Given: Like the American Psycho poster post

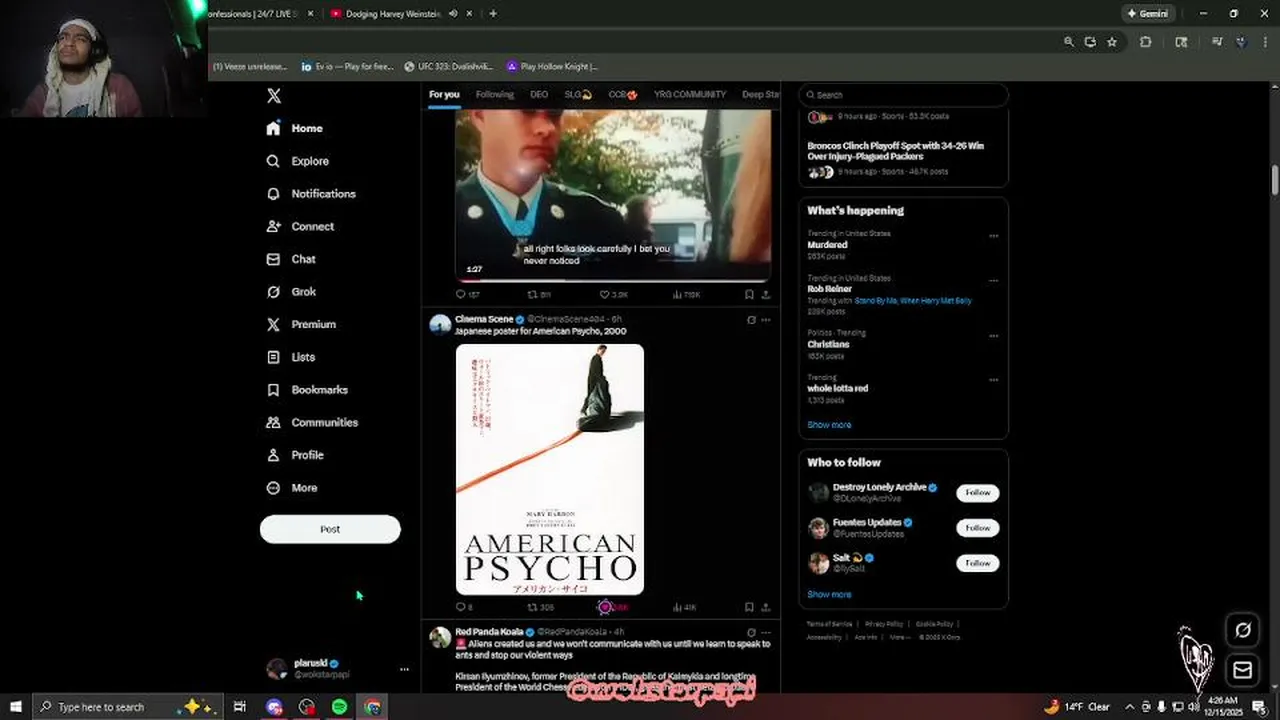Looking at the screenshot, I should pyautogui.click(x=605, y=607).
